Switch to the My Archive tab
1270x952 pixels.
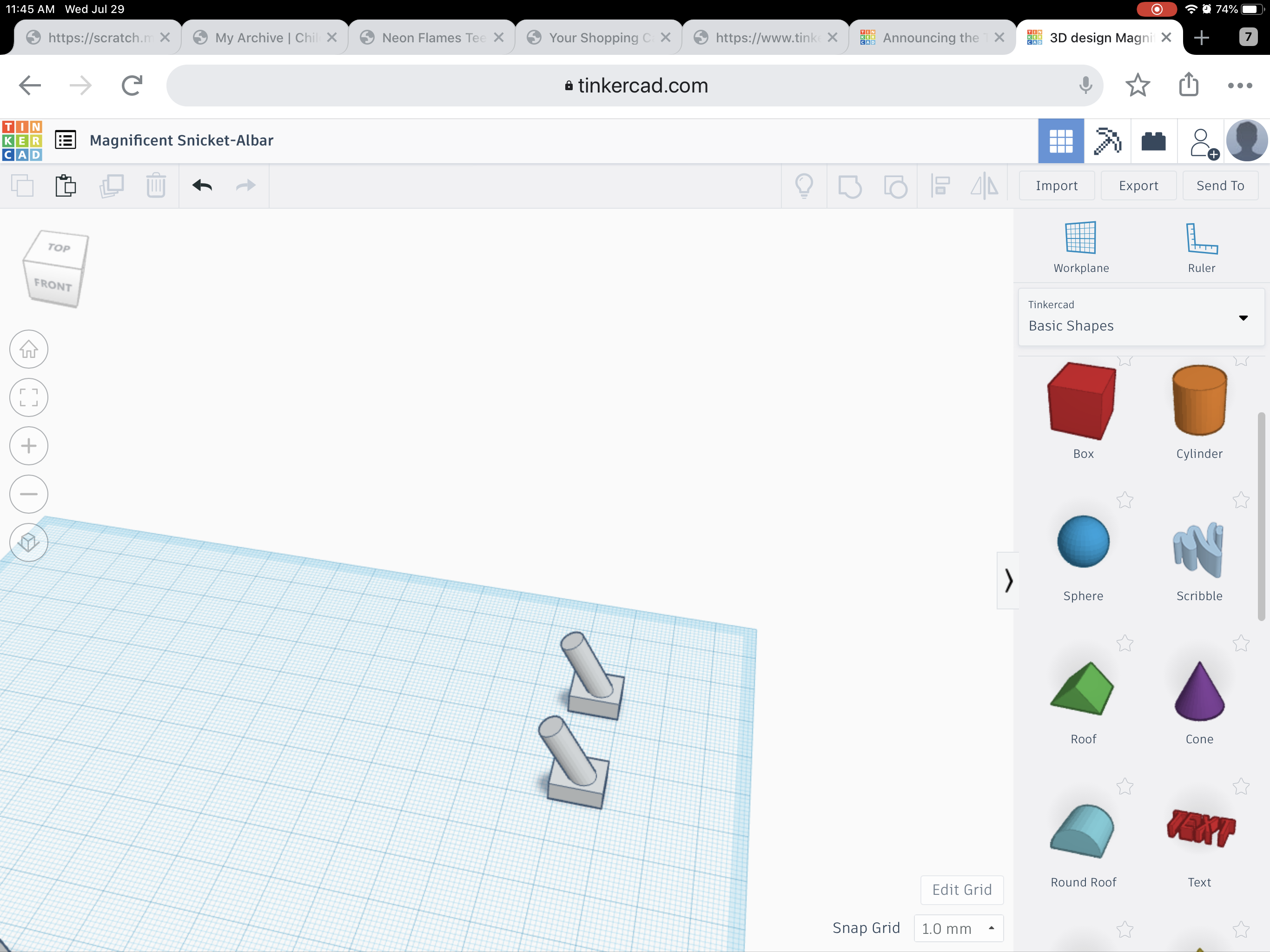pos(264,37)
